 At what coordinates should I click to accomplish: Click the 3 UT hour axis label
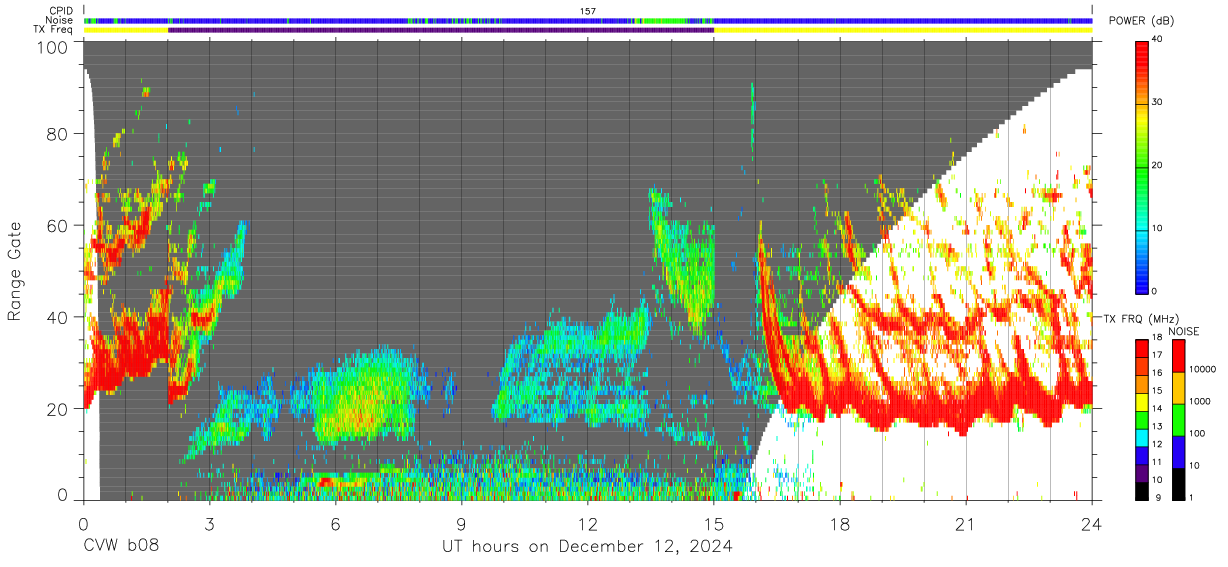pyautogui.click(x=210, y=525)
